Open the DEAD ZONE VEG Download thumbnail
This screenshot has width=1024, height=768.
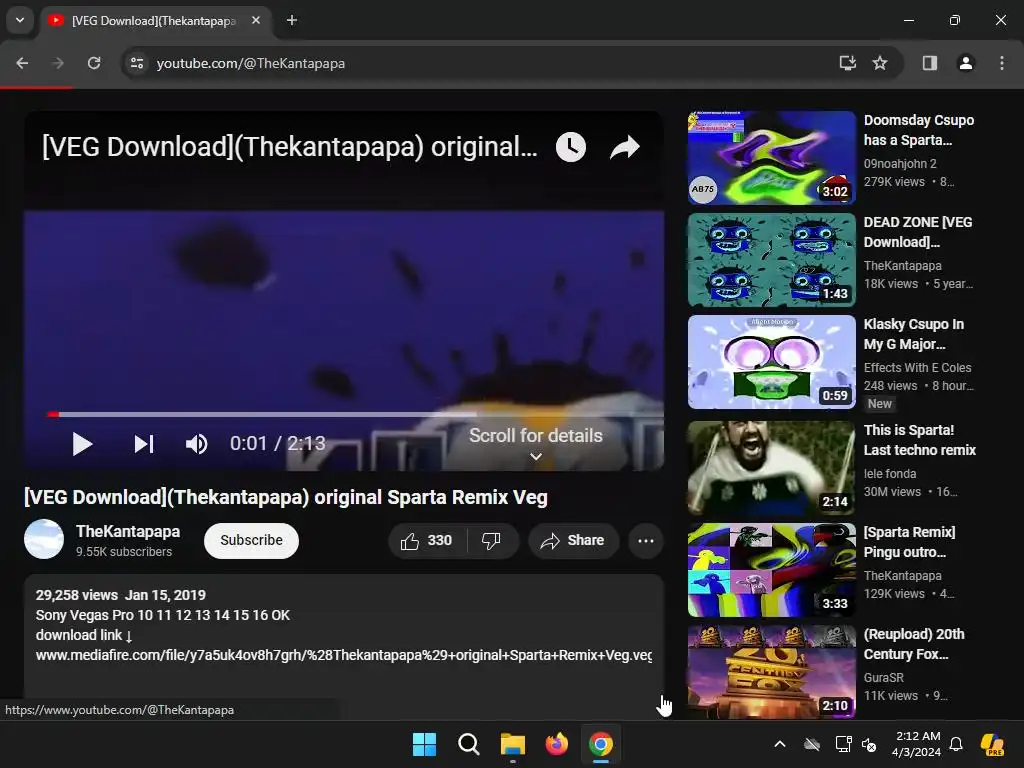pos(771,260)
